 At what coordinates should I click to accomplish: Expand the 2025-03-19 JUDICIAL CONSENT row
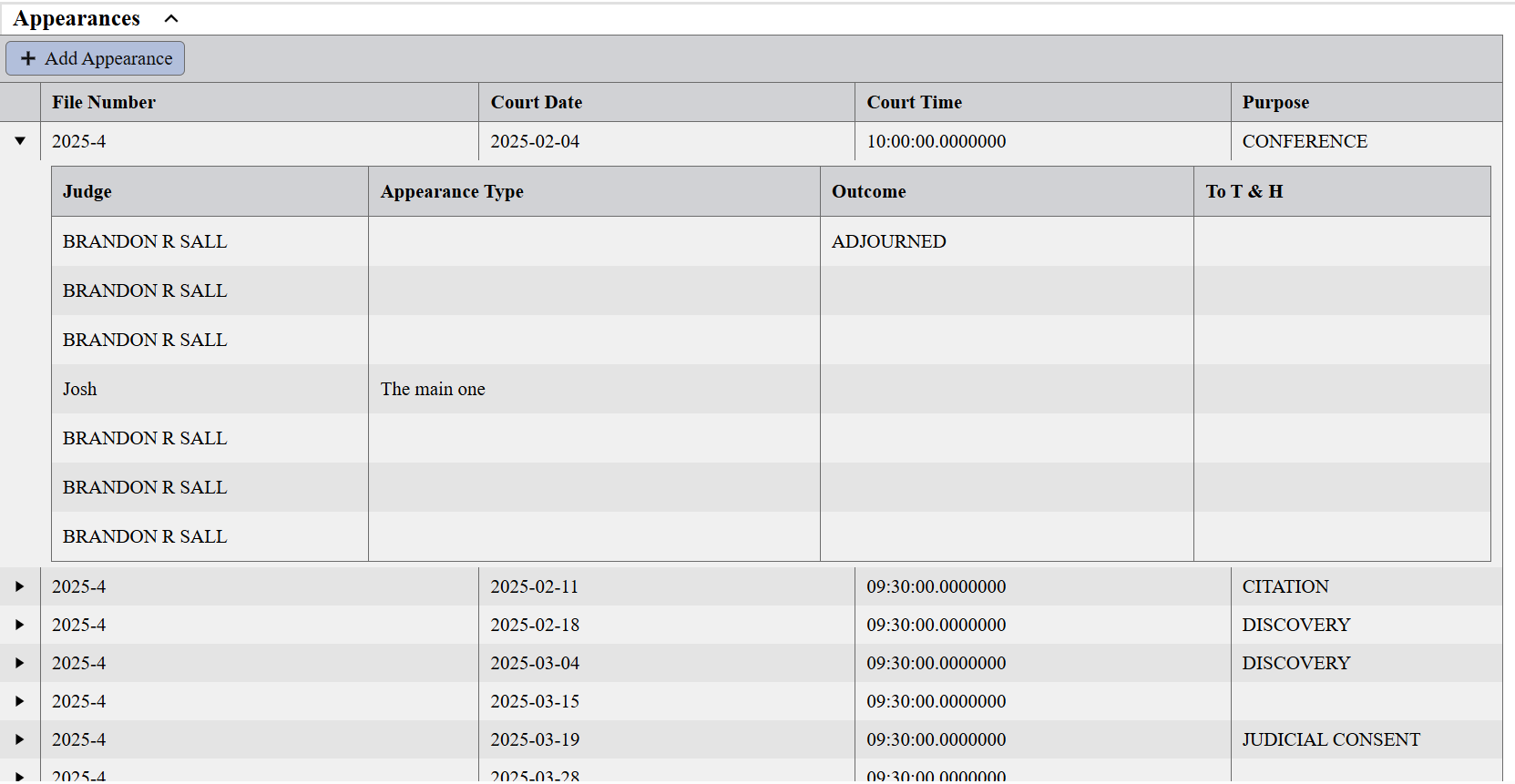tap(20, 739)
